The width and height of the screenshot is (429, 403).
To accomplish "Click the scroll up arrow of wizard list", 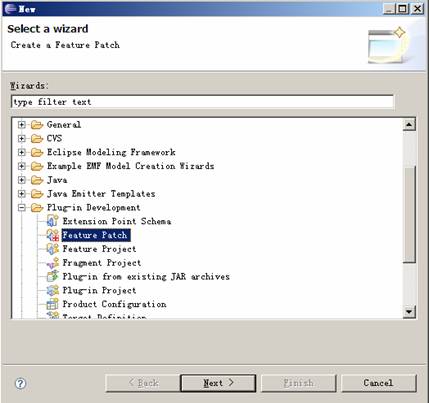I will (x=409, y=125).
